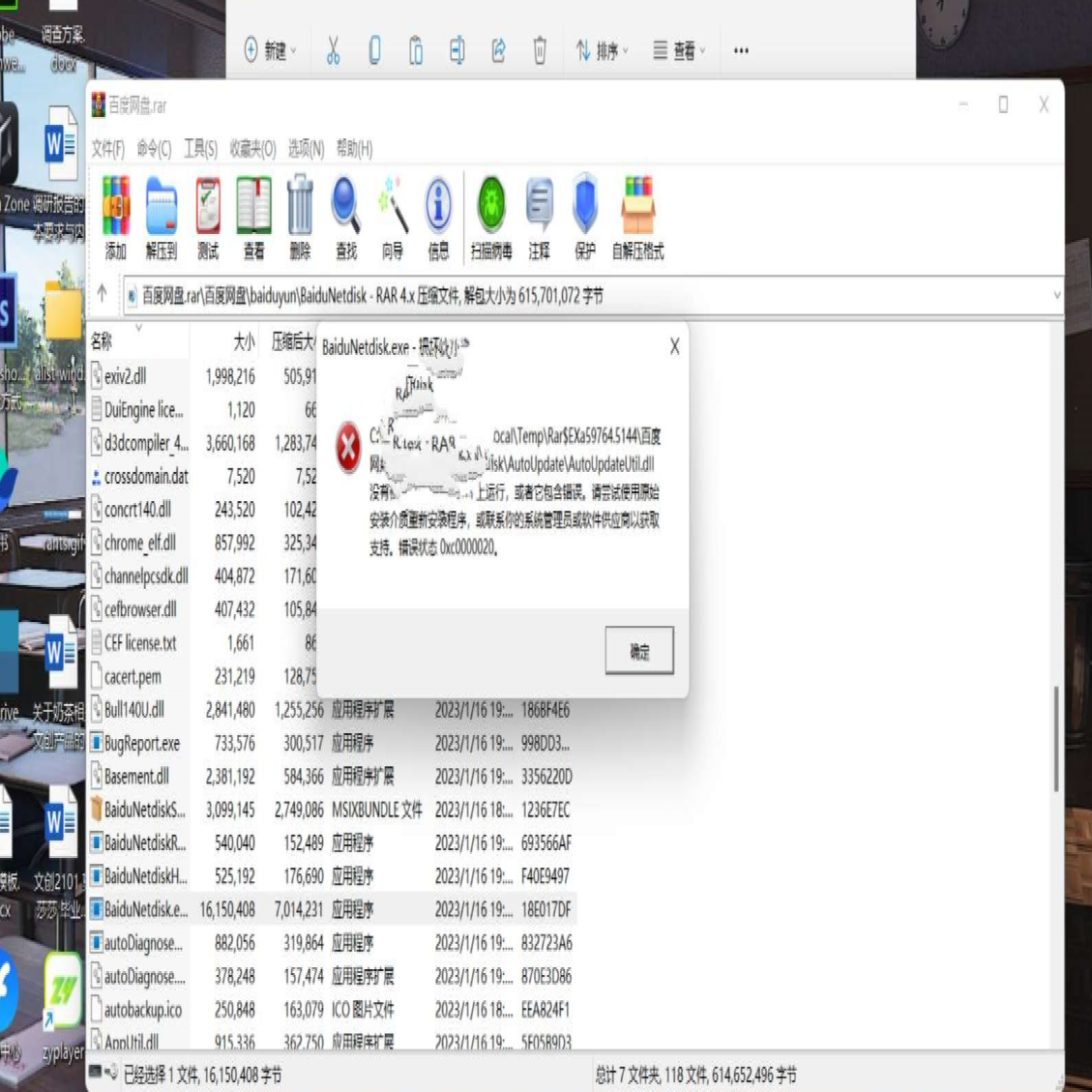The height and width of the screenshot is (1092, 1092).
Task: Click the 解压到 (Extract to) icon
Action: [161, 218]
